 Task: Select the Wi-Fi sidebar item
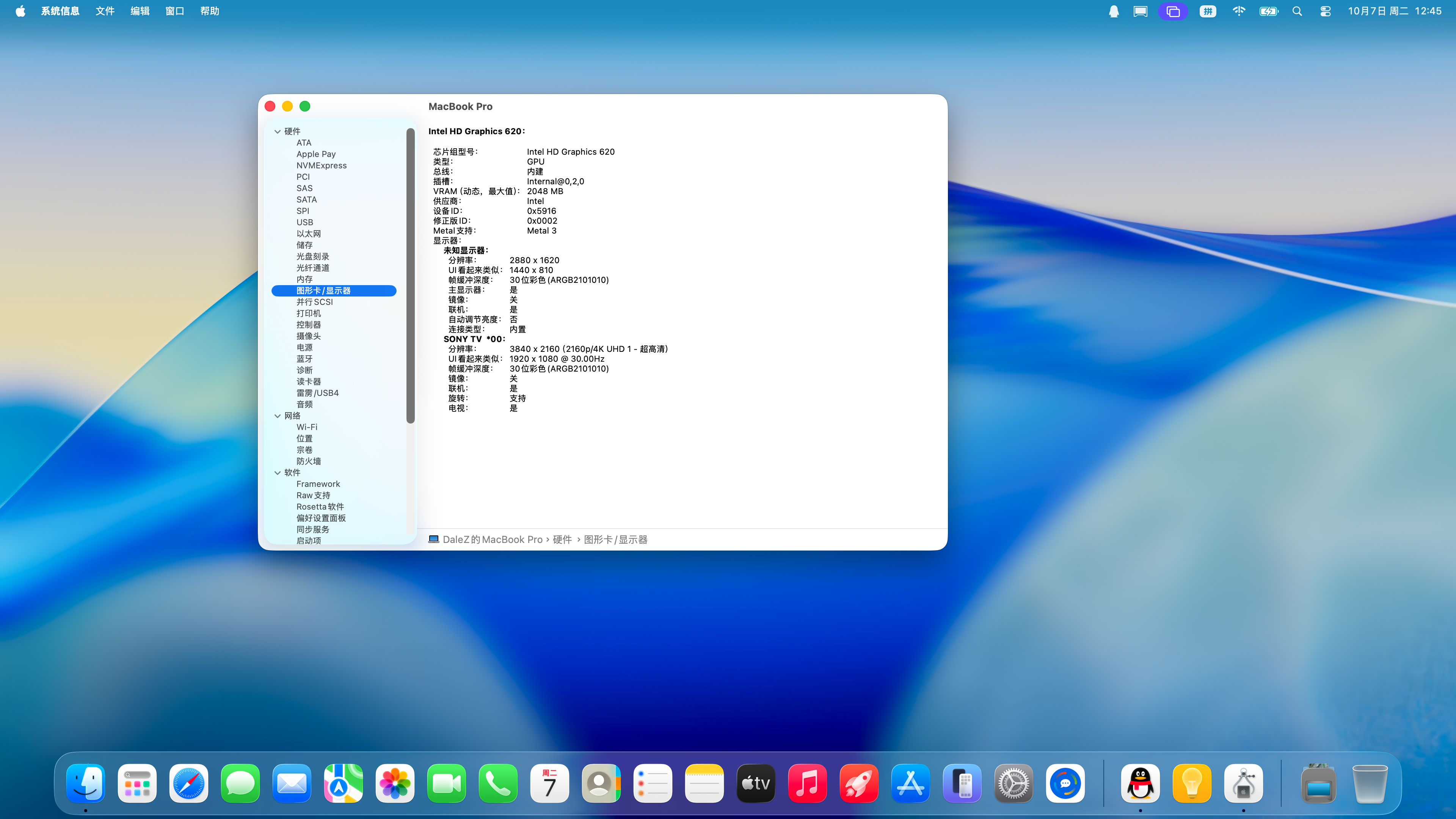pos(307,427)
